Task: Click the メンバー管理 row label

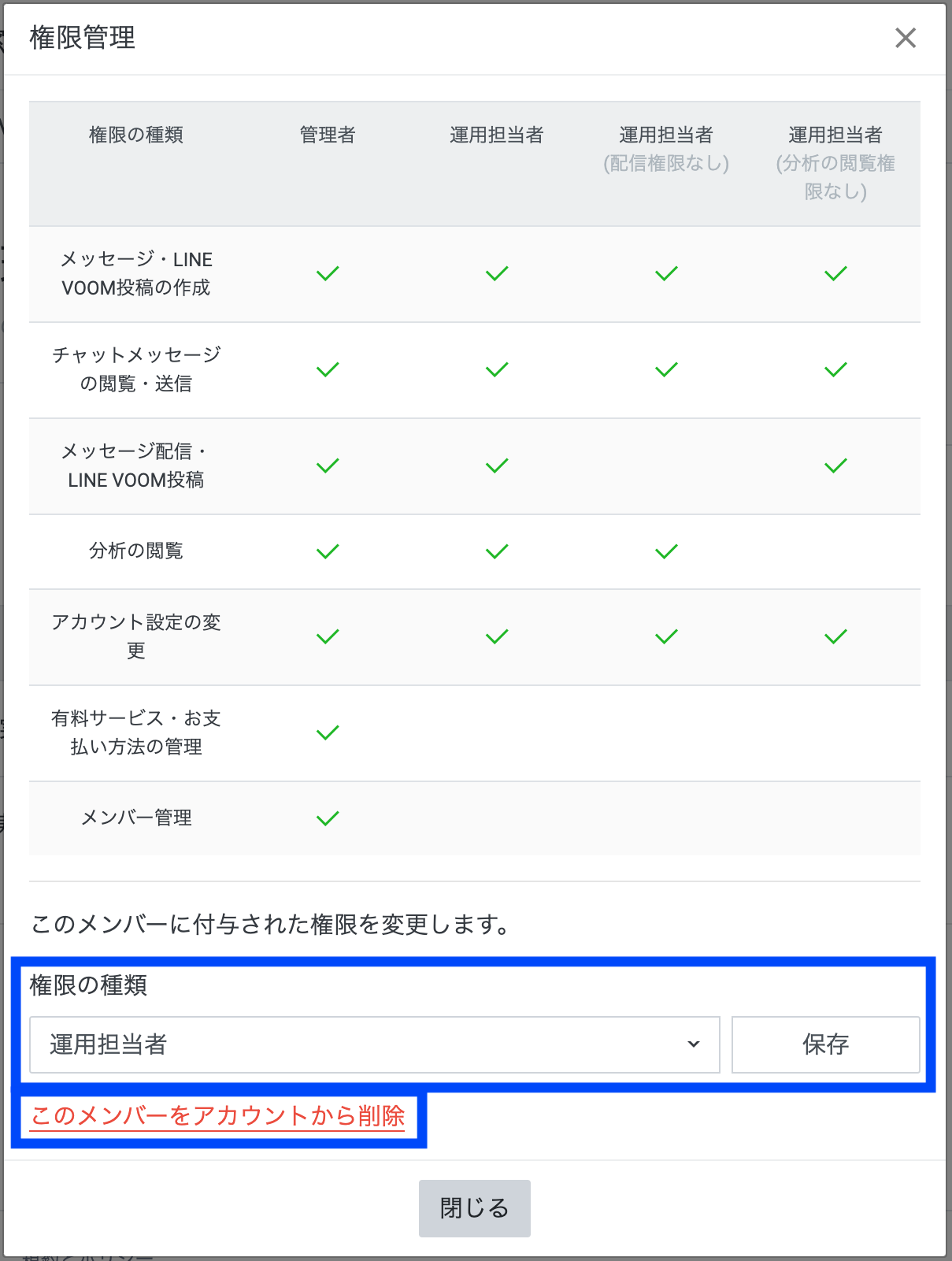Action: (x=136, y=818)
